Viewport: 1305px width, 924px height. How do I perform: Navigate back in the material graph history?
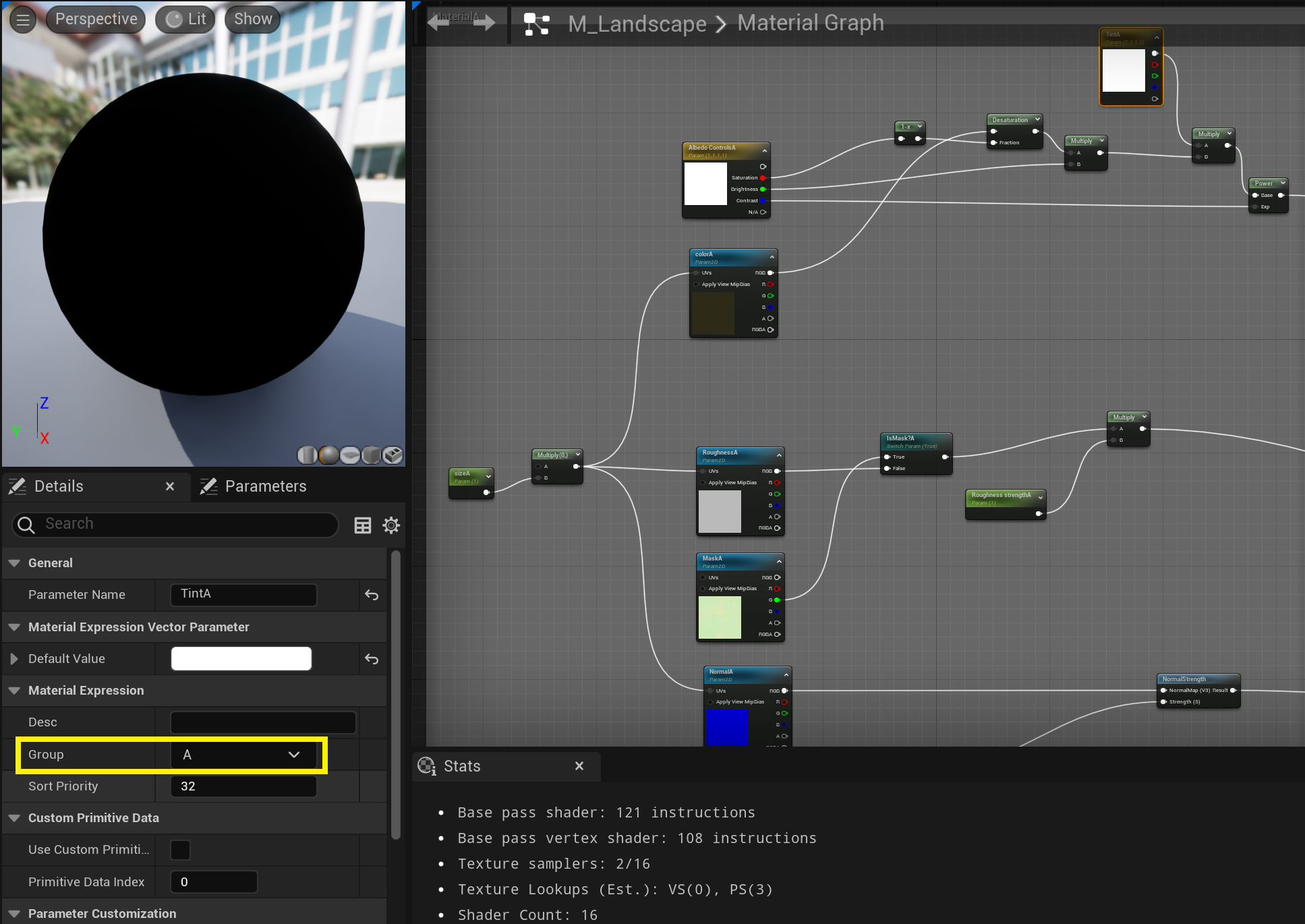pyautogui.click(x=439, y=24)
